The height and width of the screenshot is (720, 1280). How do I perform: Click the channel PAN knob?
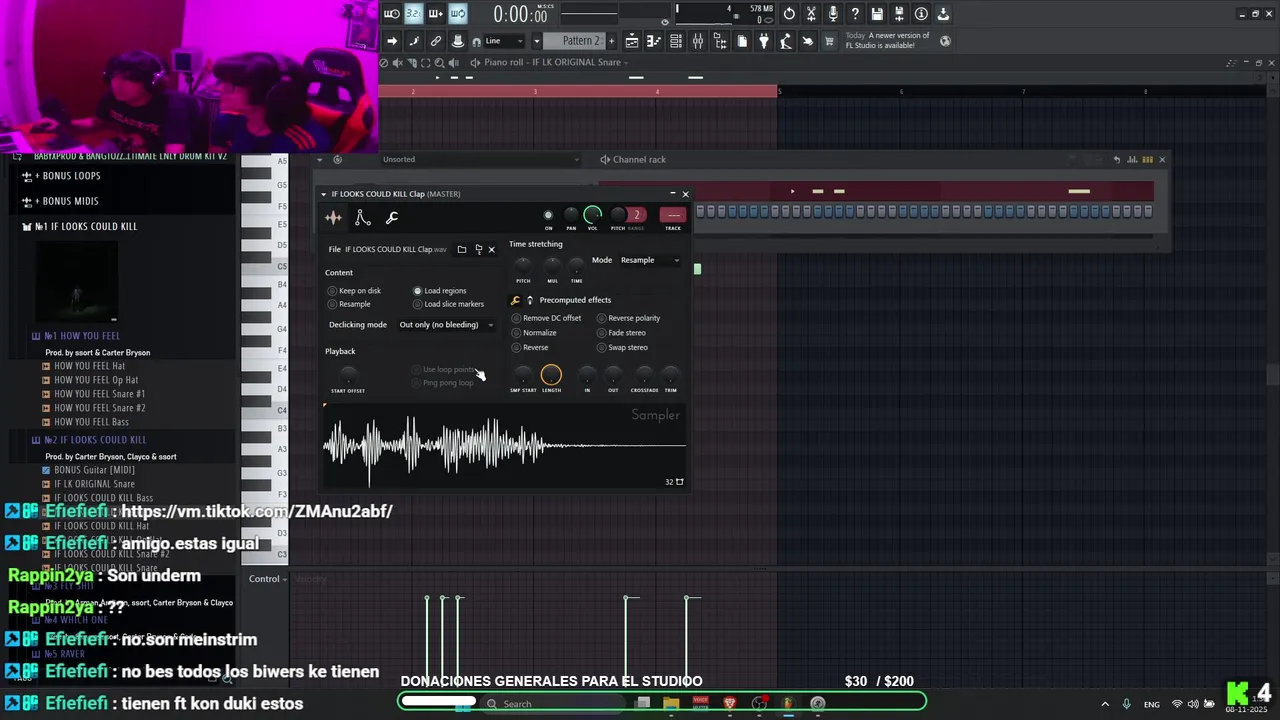pyautogui.click(x=571, y=215)
